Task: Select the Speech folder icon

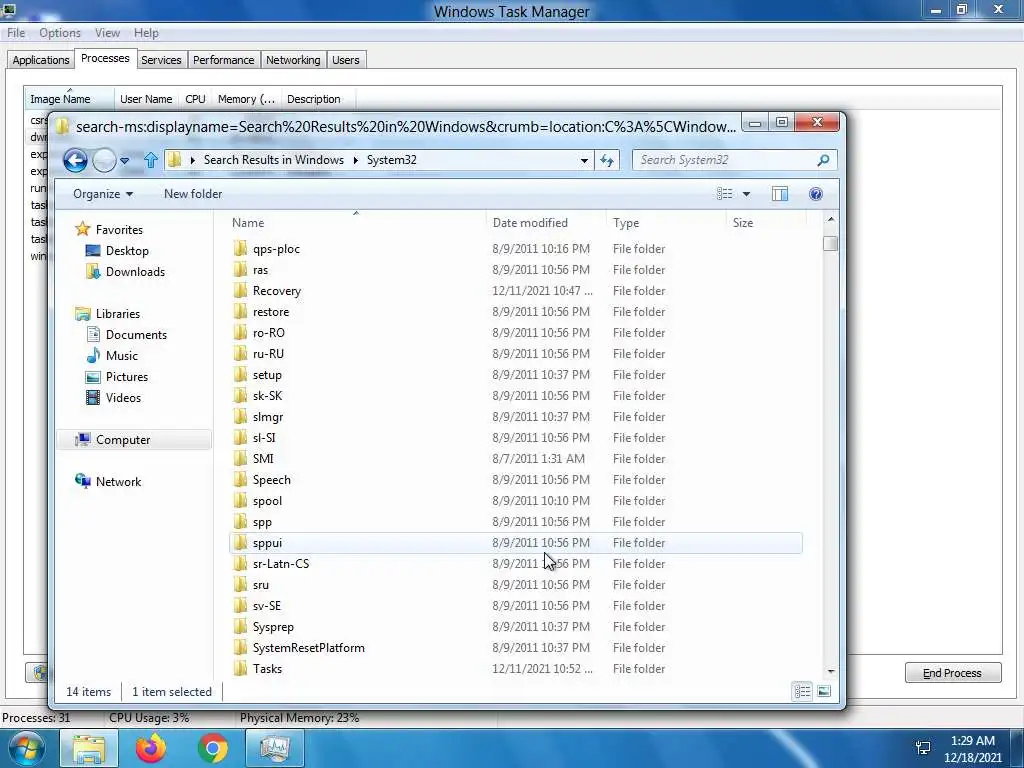Action: pyautogui.click(x=240, y=480)
